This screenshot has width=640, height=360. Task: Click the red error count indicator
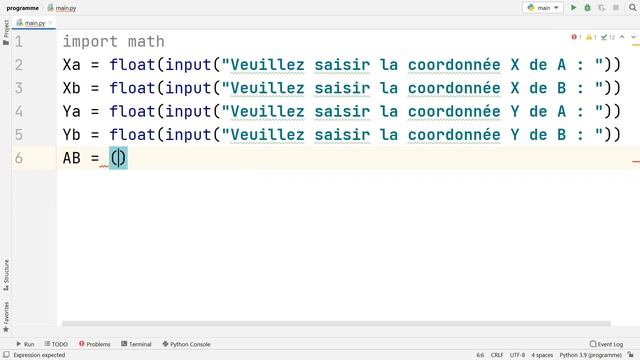576,37
